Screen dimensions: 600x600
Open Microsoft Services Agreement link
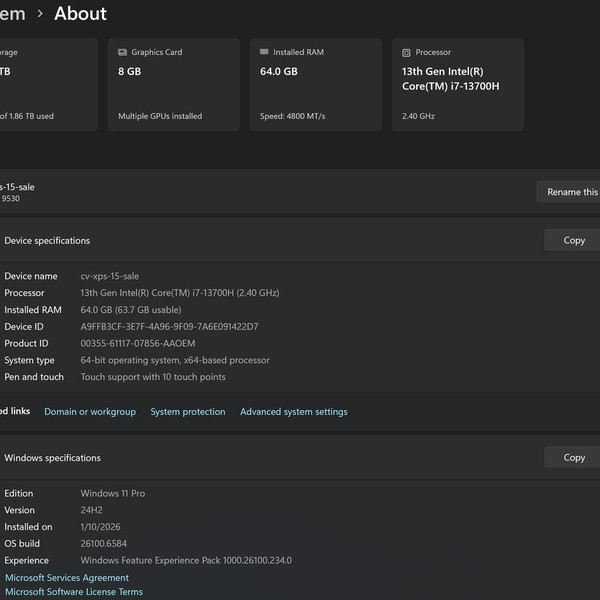[x=67, y=577]
